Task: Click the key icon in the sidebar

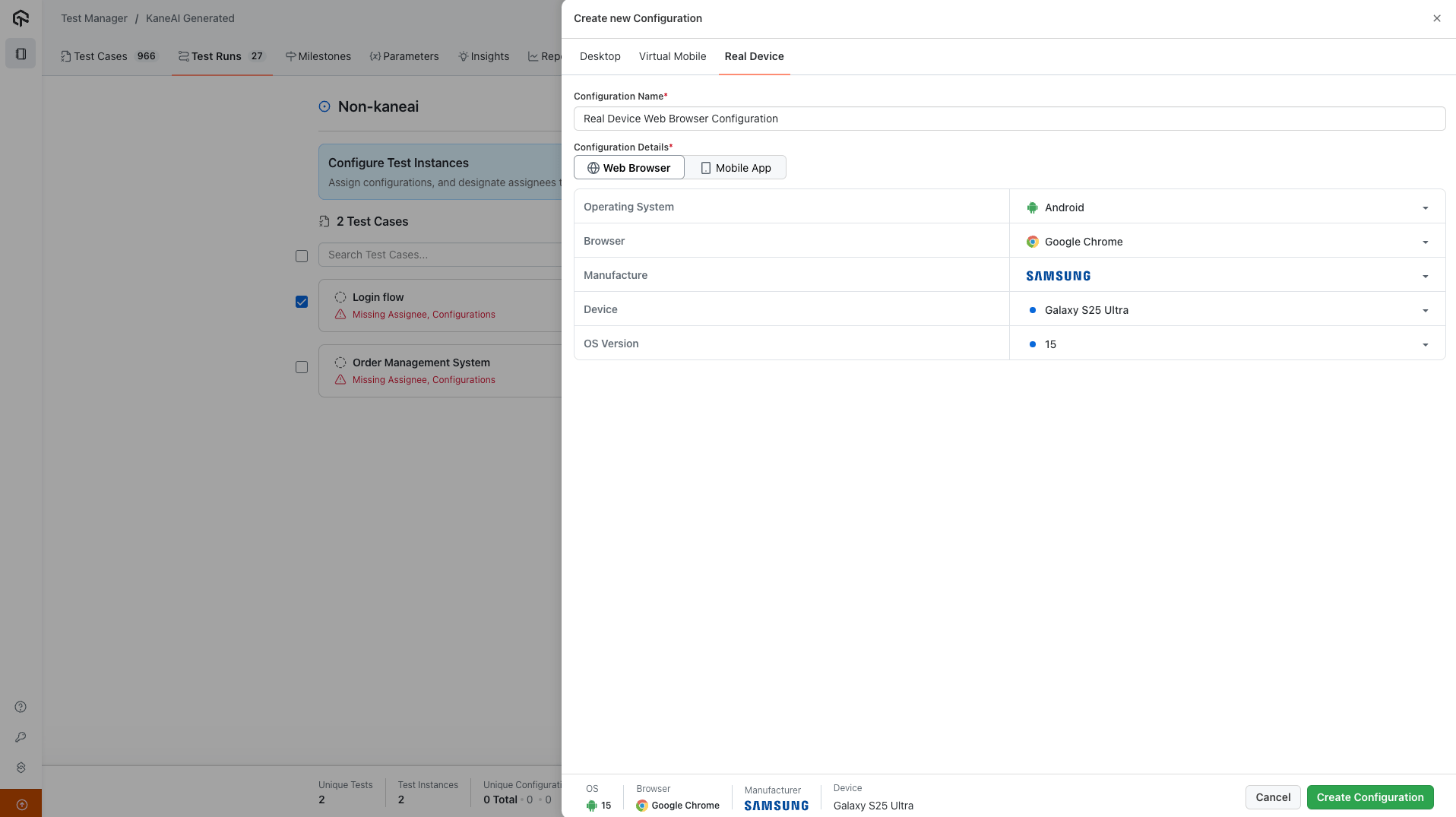Action: [20, 737]
